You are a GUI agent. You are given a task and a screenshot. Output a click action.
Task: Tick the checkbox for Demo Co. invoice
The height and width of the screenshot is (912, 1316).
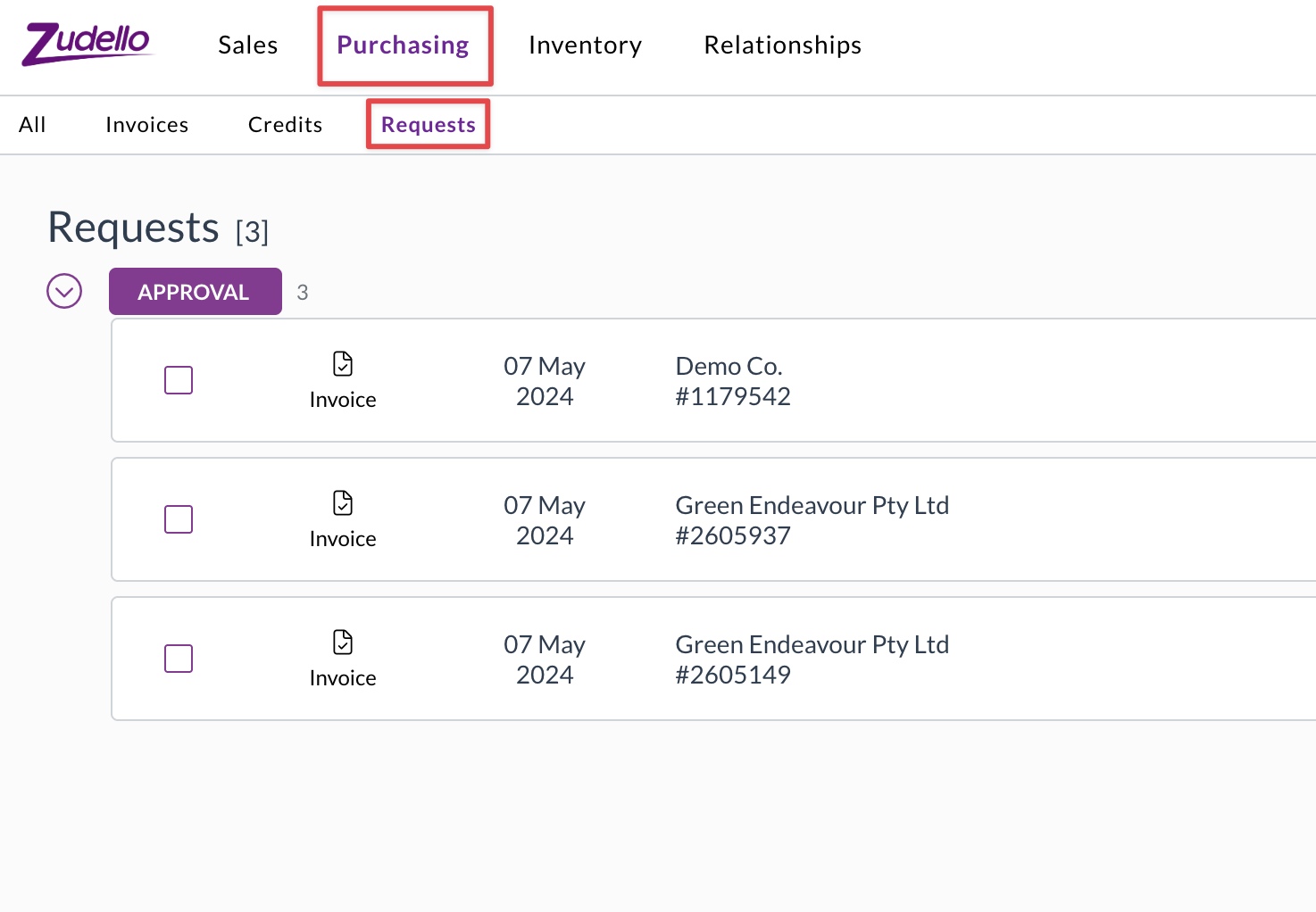coord(179,380)
